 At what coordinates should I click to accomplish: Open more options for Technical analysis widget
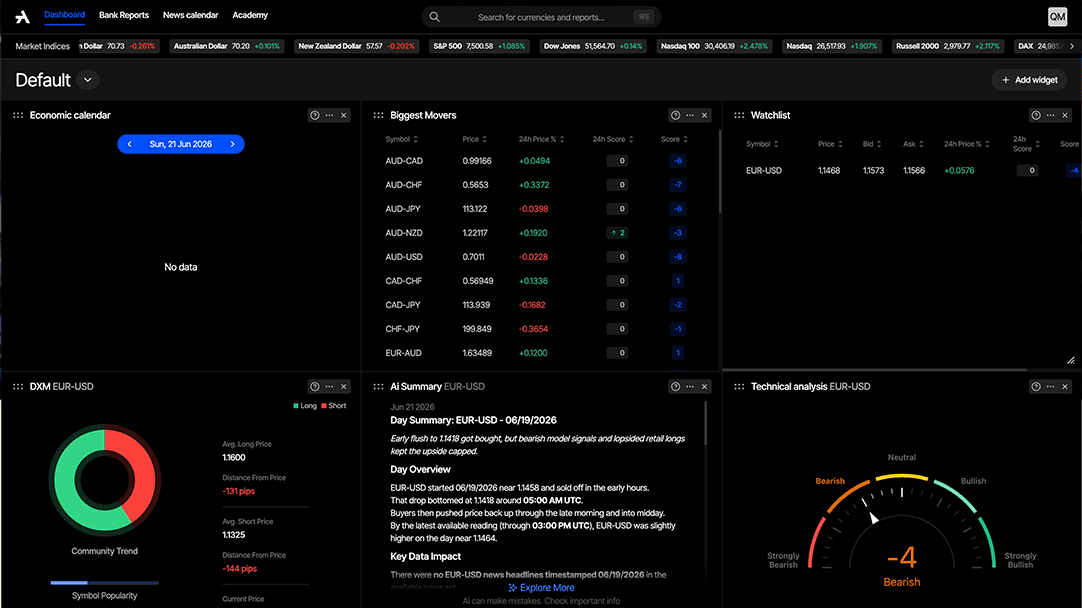pos(1050,386)
